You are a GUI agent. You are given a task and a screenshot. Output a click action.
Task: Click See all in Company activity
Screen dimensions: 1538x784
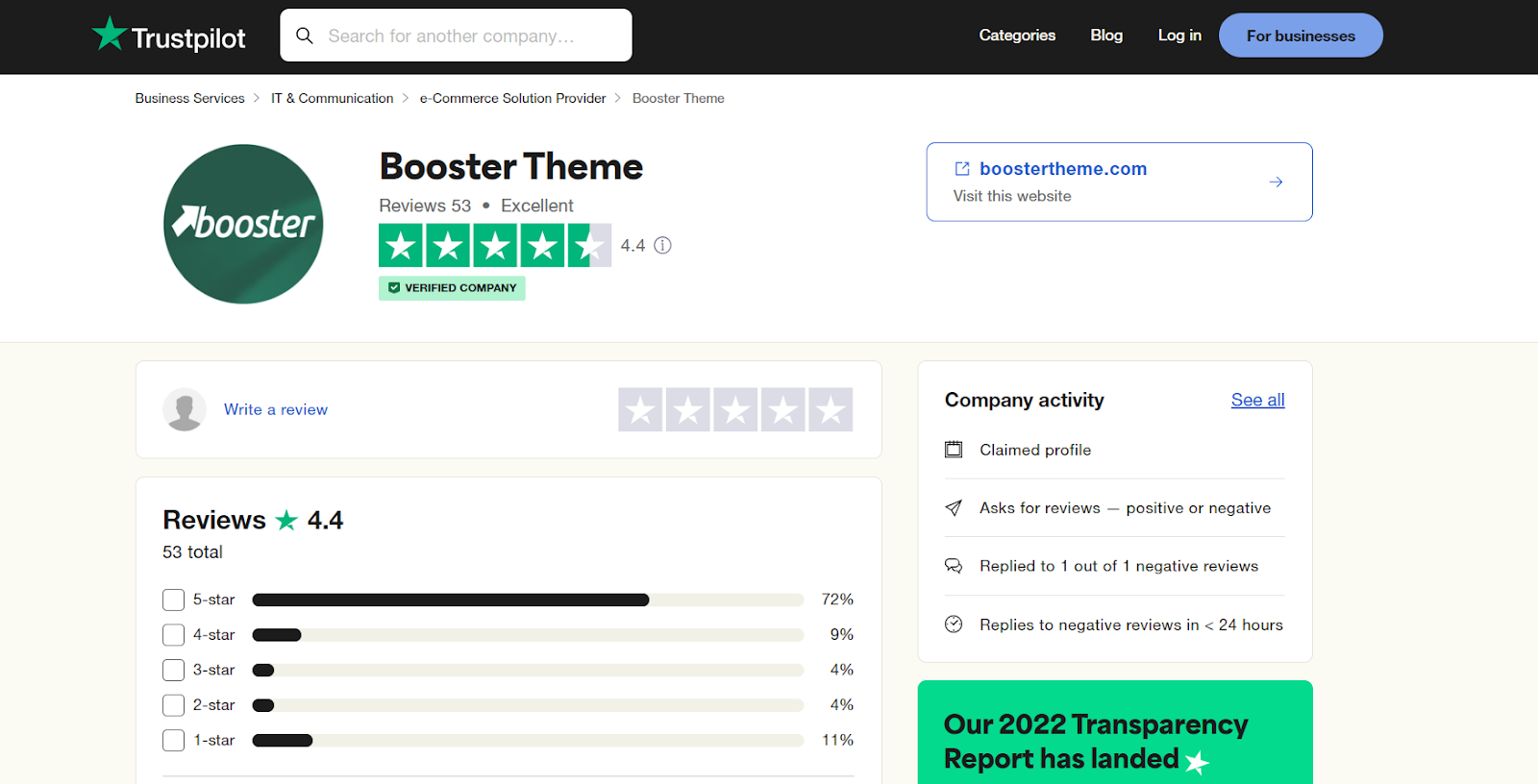[x=1257, y=400]
